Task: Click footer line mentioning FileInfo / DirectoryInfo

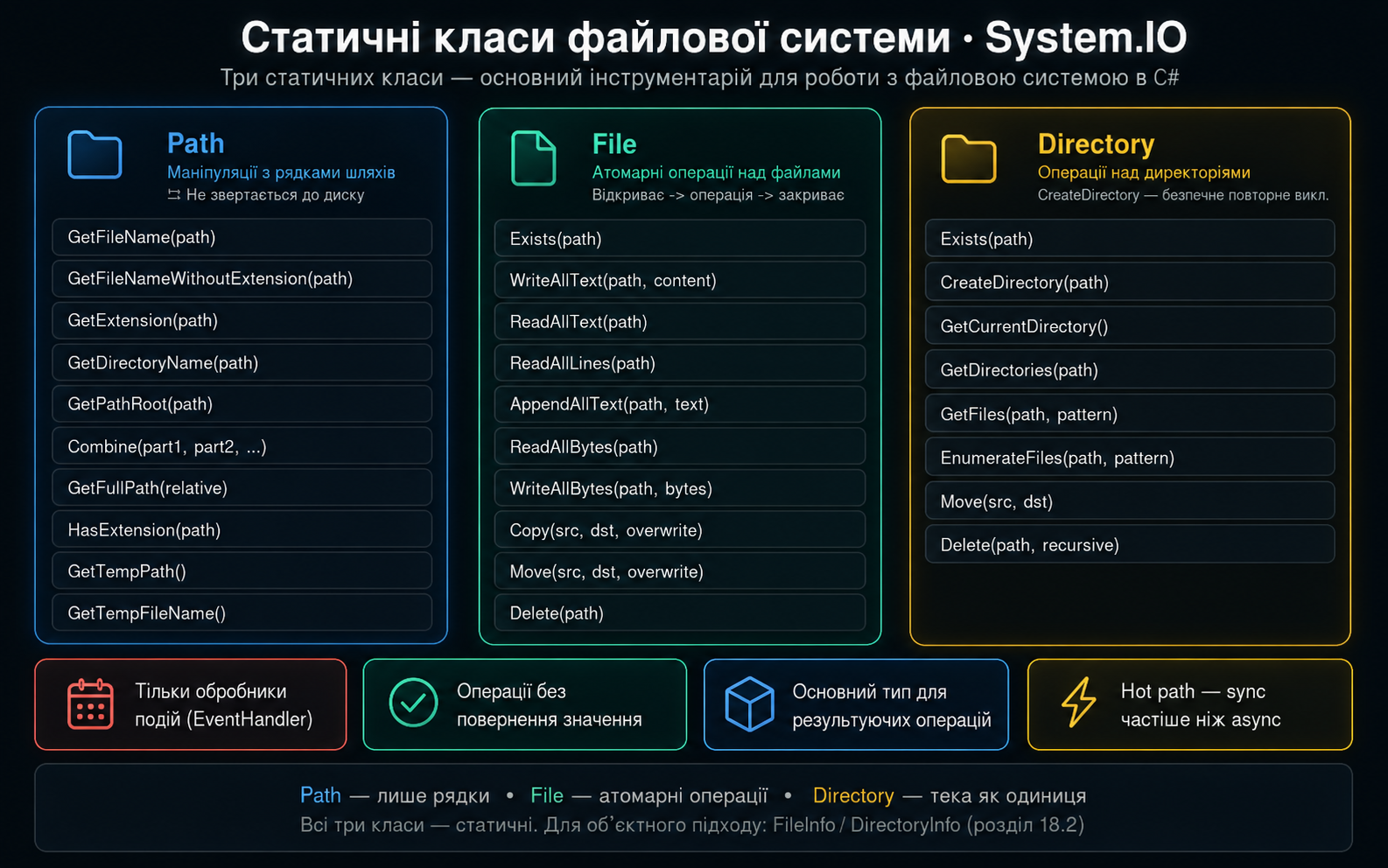Action: pyautogui.click(x=692, y=824)
